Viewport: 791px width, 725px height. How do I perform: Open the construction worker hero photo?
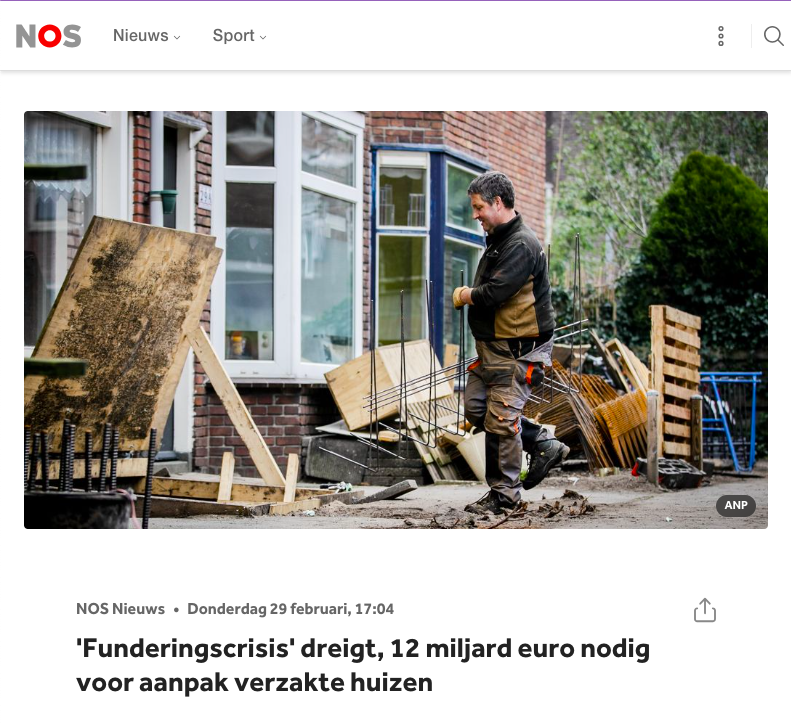click(x=396, y=320)
